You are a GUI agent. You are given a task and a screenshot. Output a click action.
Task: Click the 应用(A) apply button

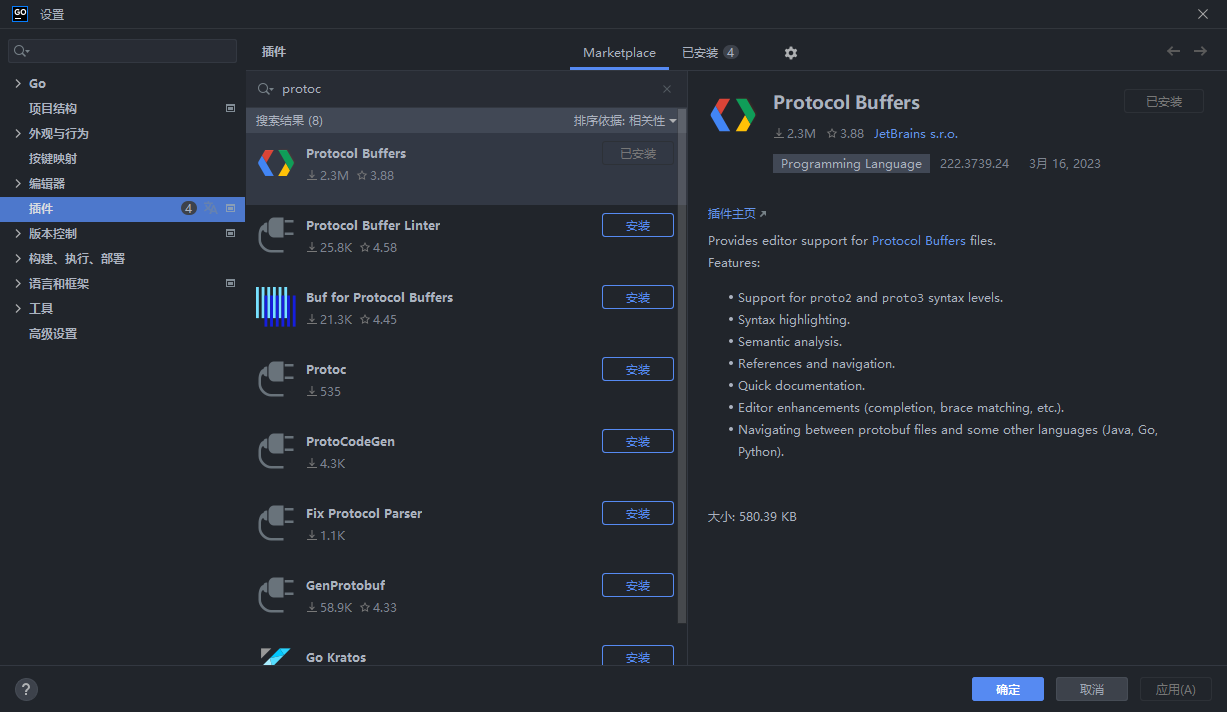[x=1176, y=689]
